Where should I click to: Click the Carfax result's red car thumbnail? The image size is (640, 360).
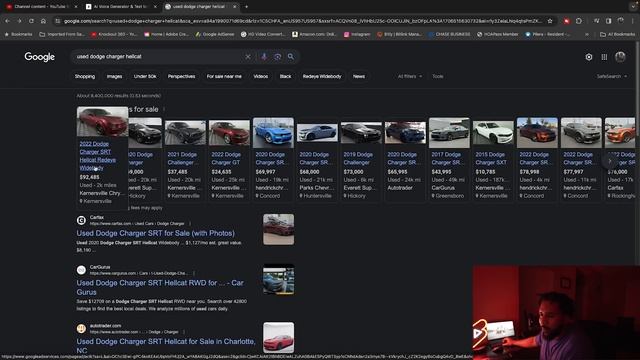pos(278,229)
